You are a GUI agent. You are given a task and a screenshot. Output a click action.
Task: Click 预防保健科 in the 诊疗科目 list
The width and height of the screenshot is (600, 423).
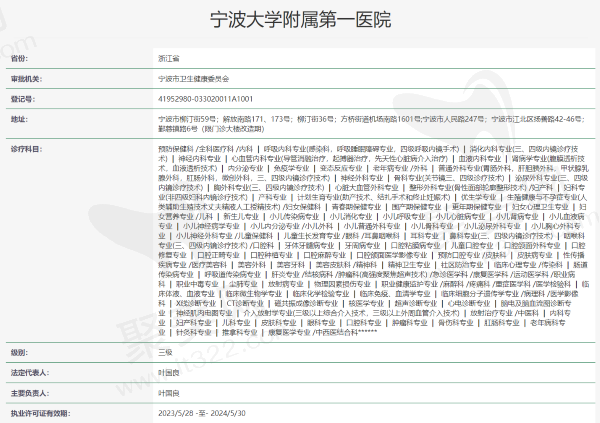[176, 149]
